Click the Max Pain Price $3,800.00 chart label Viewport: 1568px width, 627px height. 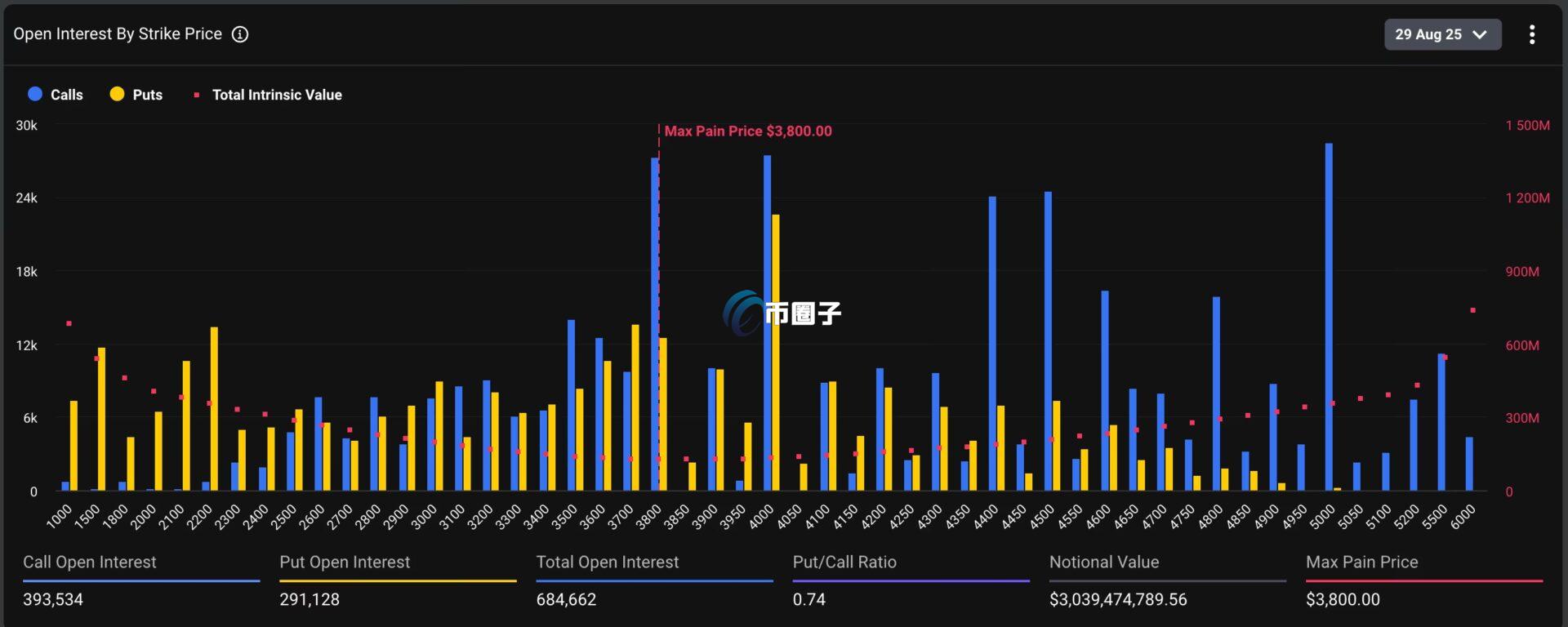747,131
